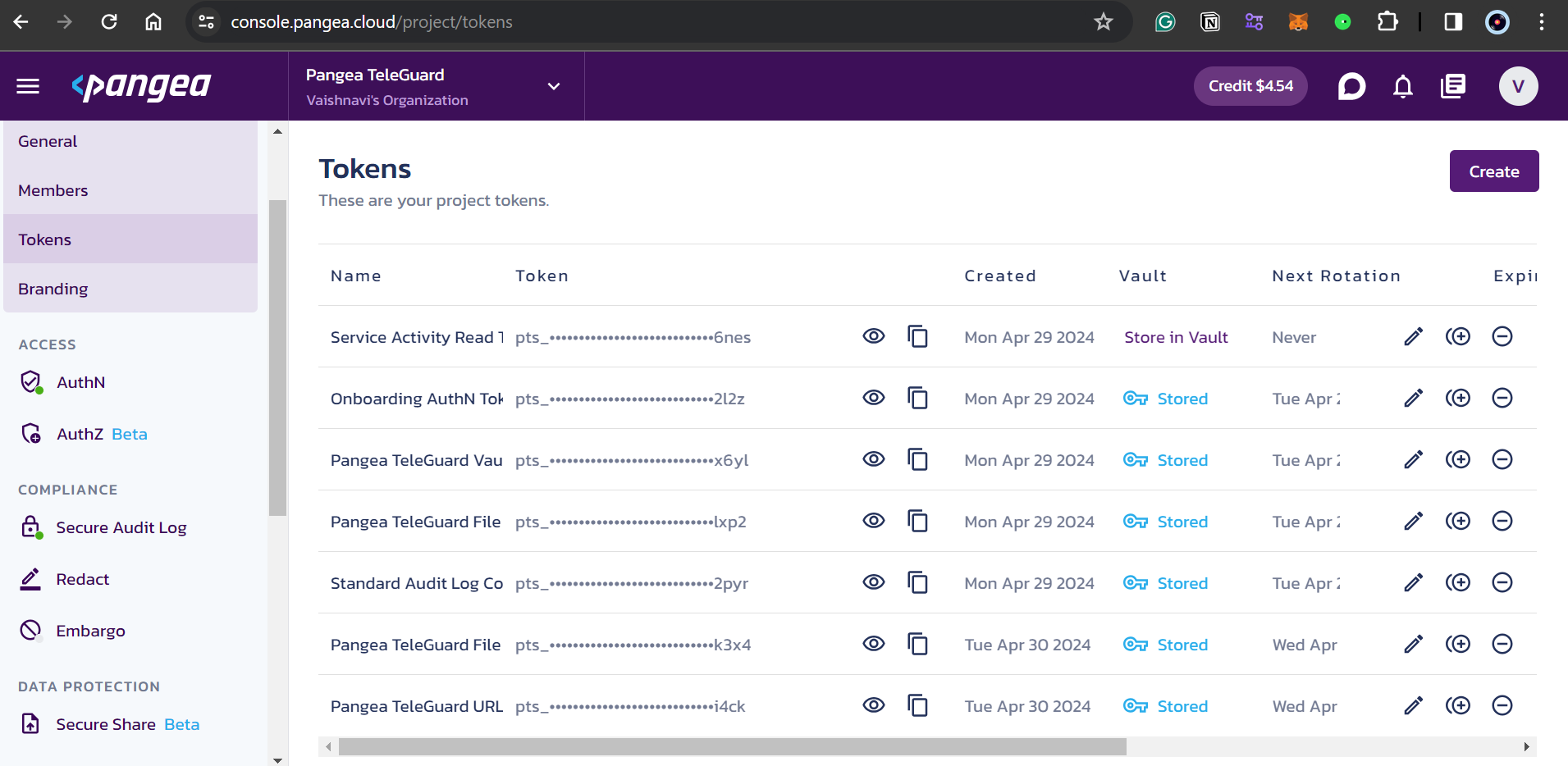
Task: Revoke the Standard Audit Log token
Action: [1502, 582]
